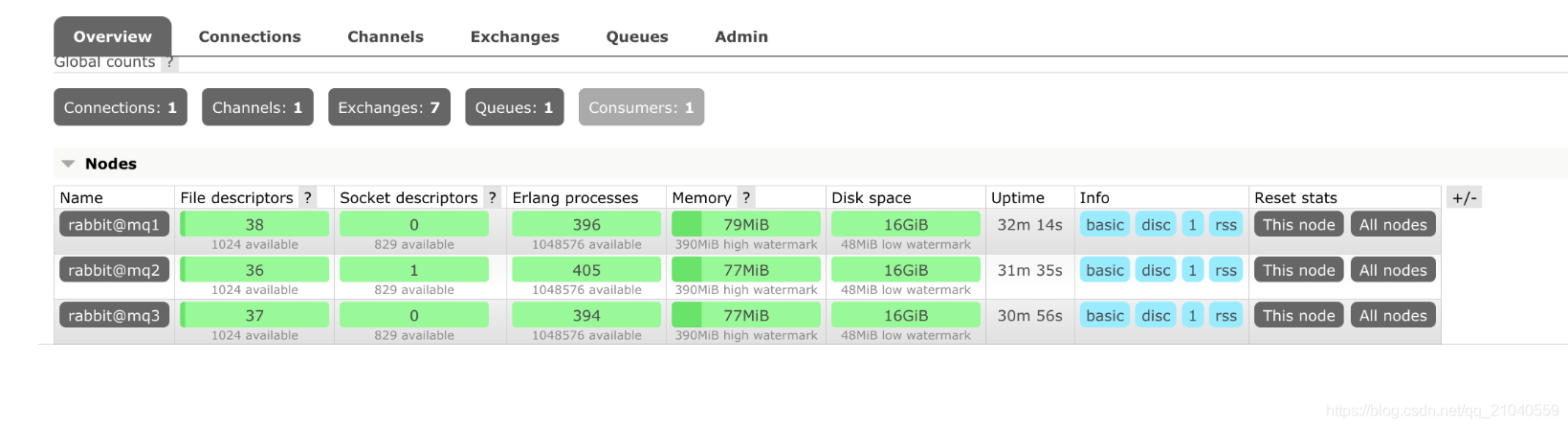Click the Exchanges: 7 count button

tap(389, 107)
